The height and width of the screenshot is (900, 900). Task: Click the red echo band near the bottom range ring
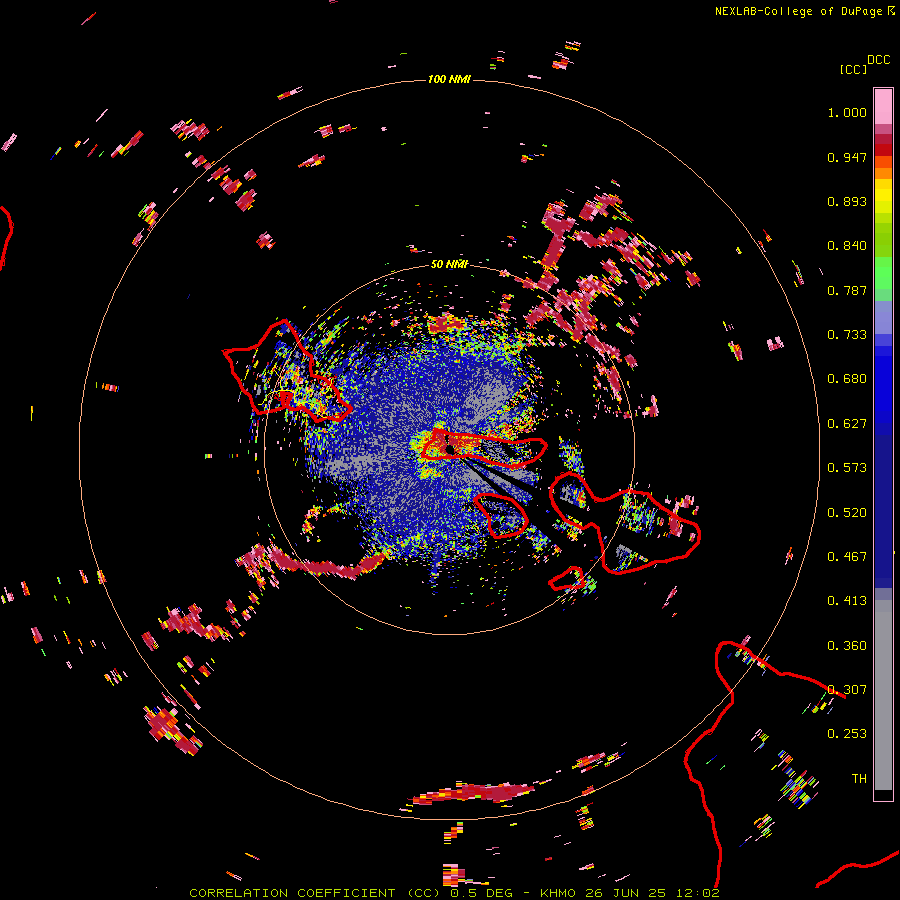coord(474,793)
